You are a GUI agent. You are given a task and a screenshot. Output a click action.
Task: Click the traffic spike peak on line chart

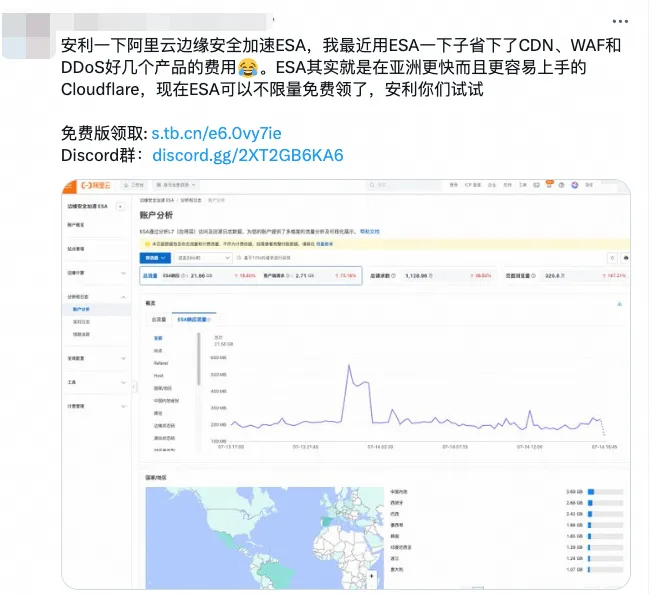point(349,365)
